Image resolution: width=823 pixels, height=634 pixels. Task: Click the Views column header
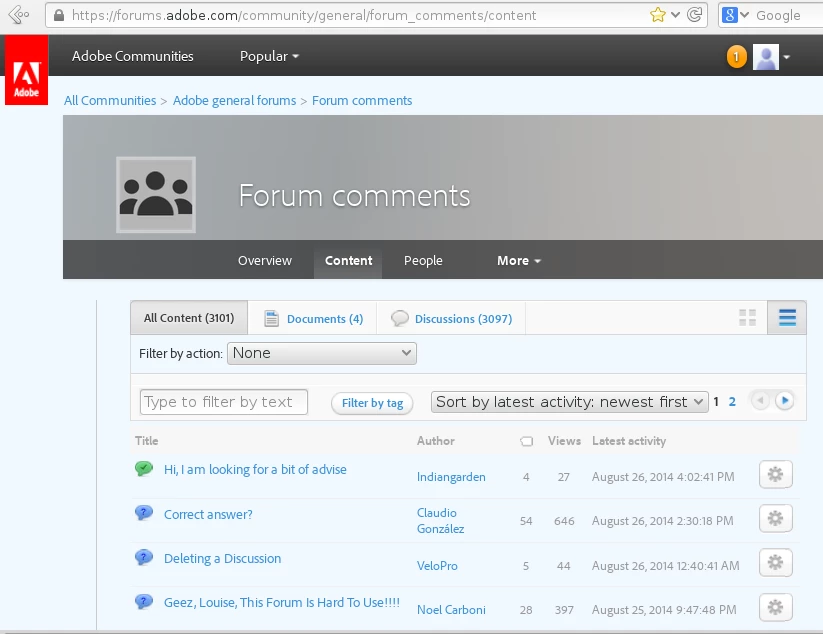[564, 441]
